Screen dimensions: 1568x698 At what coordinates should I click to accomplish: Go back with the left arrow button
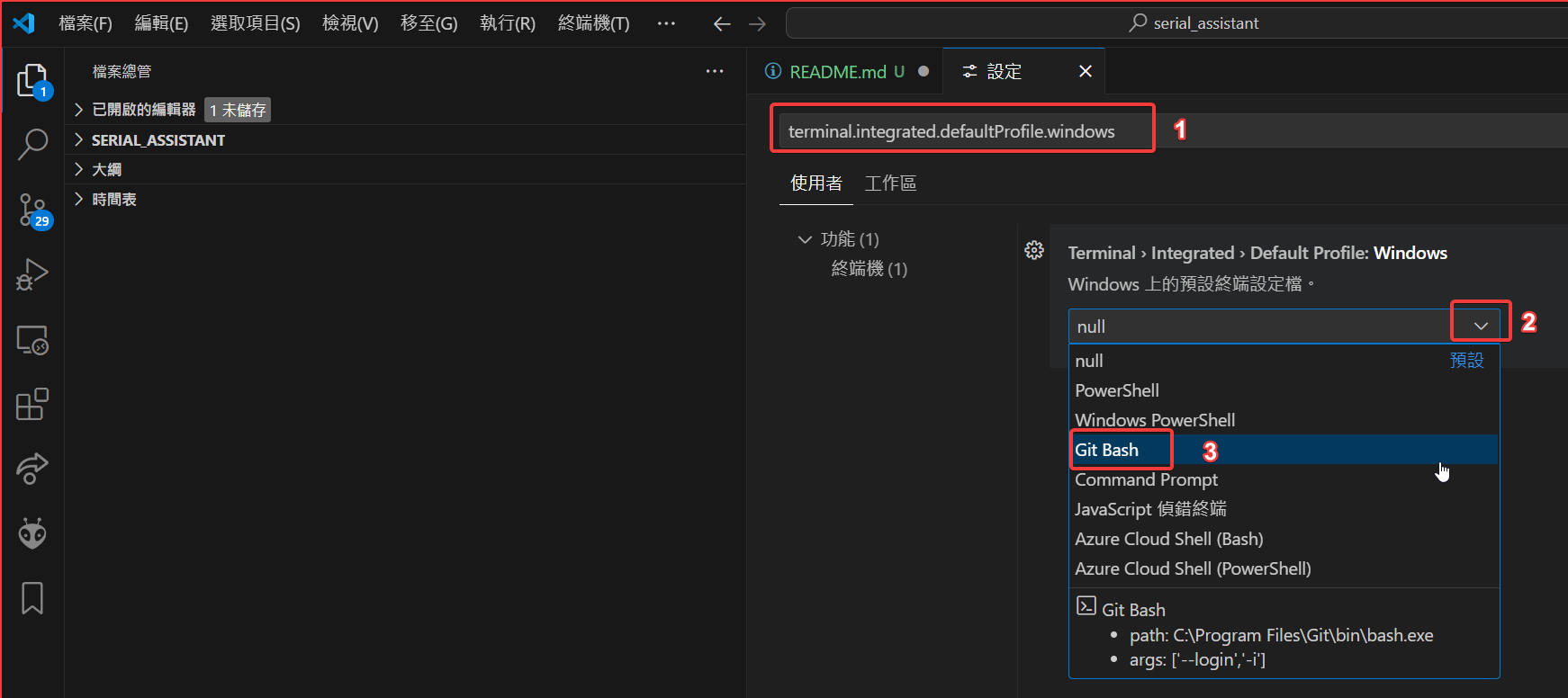tap(722, 24)
